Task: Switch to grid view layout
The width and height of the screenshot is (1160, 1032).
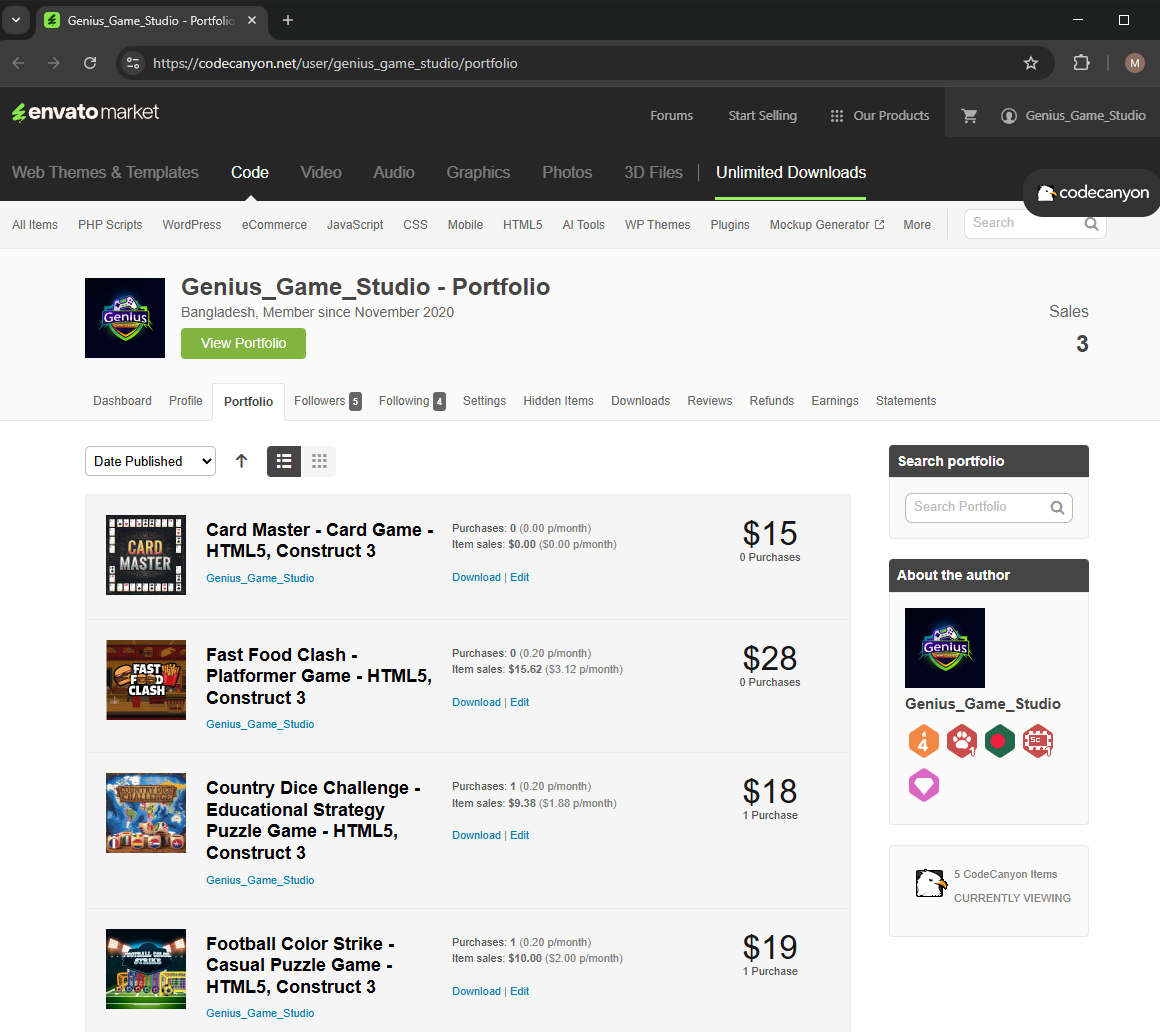Action: tap(319, 461)
